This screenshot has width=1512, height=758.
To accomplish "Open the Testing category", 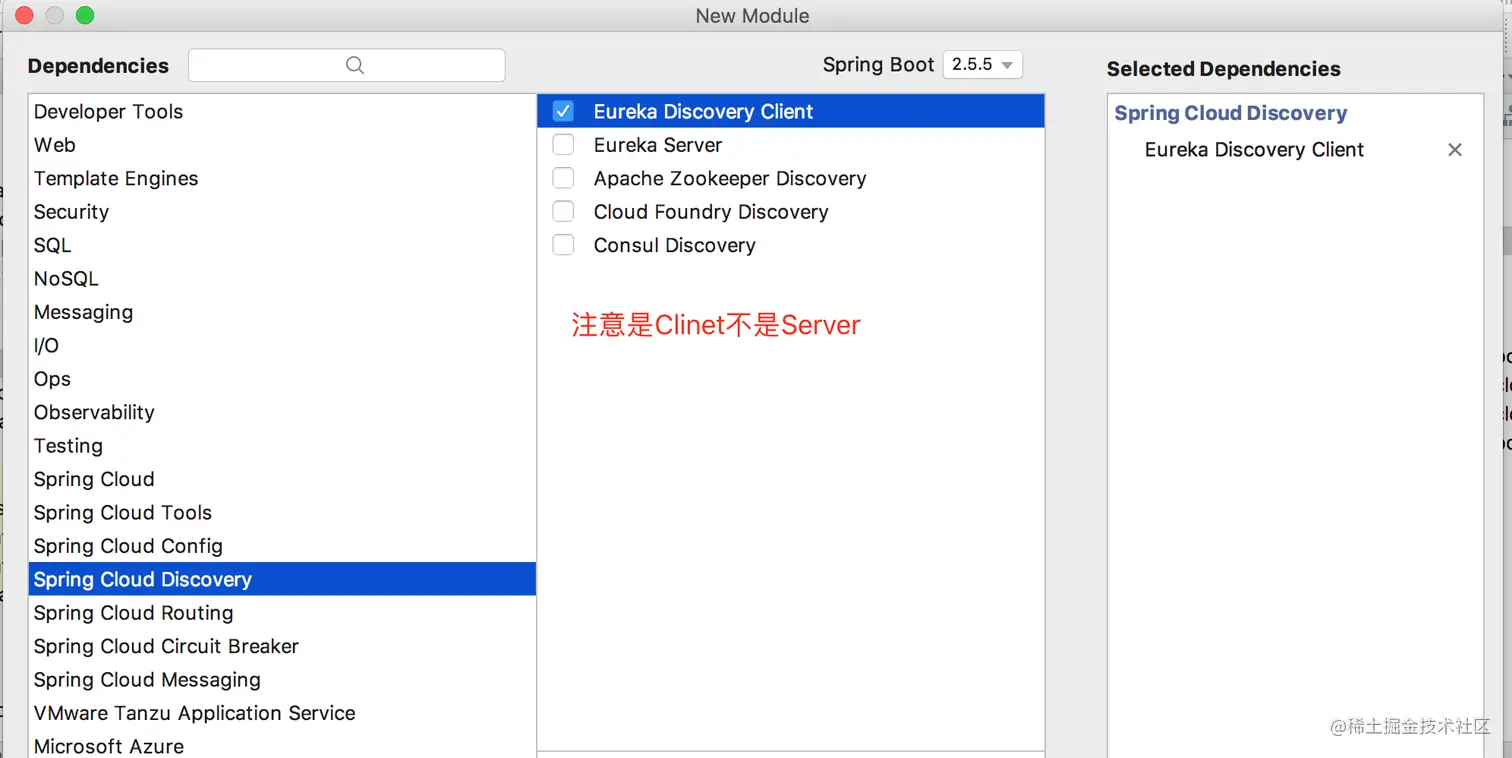I will (282, 446).
